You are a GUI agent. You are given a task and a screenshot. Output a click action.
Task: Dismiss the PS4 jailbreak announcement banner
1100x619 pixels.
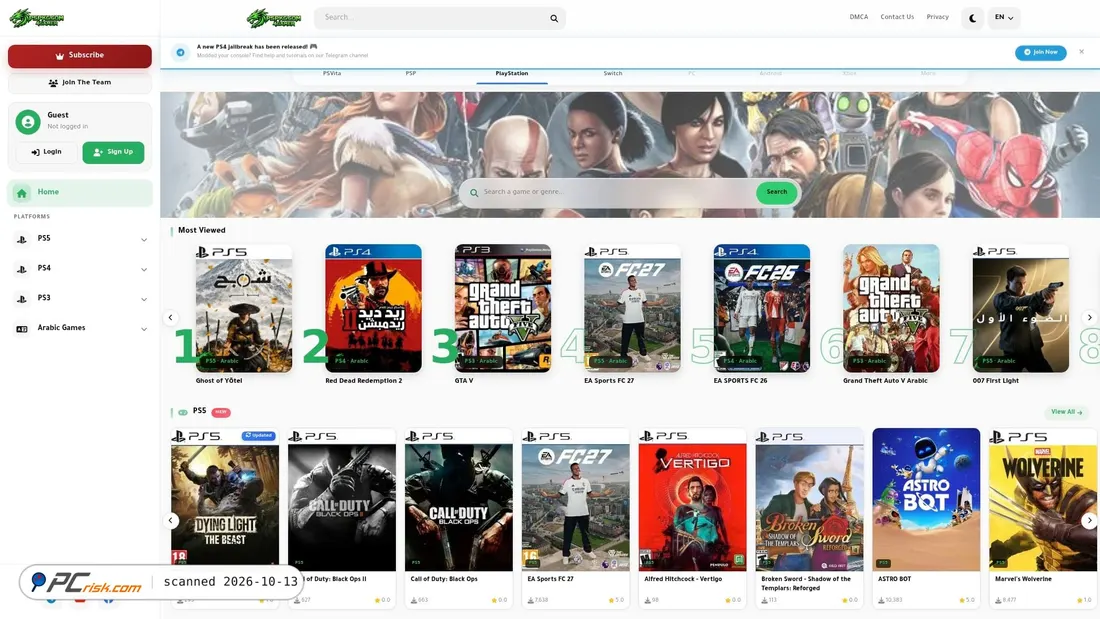click(x=1081, y=52)
